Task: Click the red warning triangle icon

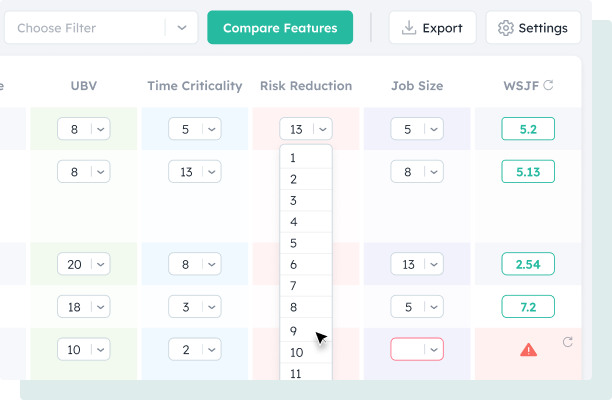Action: click(528, 349)
